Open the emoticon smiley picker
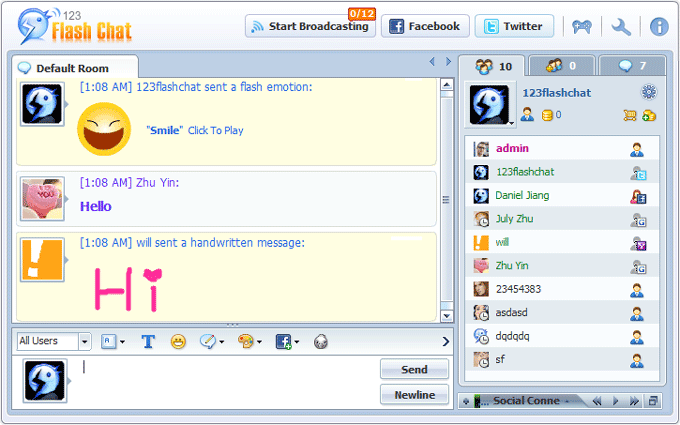 point(178,341)
